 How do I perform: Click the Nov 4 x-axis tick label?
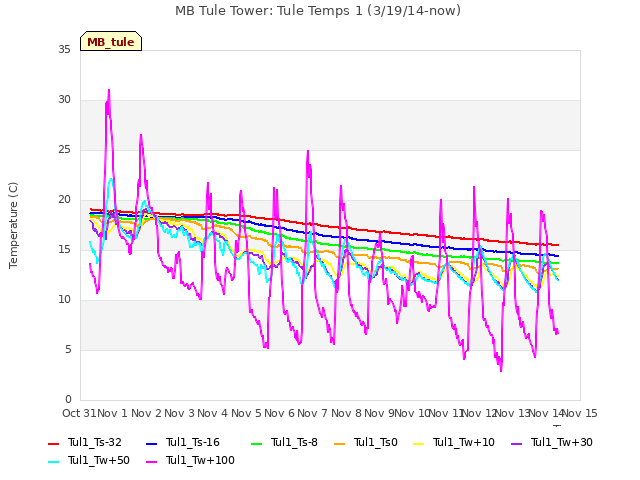(213, 413)
